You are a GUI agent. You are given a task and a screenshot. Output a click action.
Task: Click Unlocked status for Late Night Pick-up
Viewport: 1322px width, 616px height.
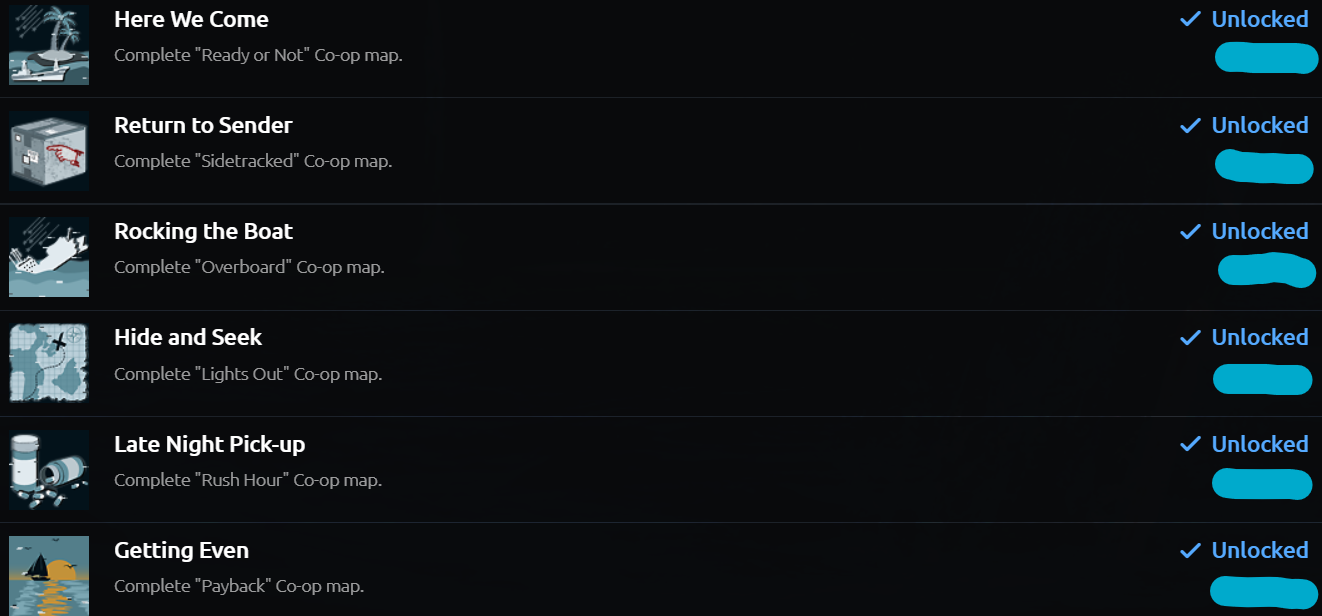[1259, 444]
